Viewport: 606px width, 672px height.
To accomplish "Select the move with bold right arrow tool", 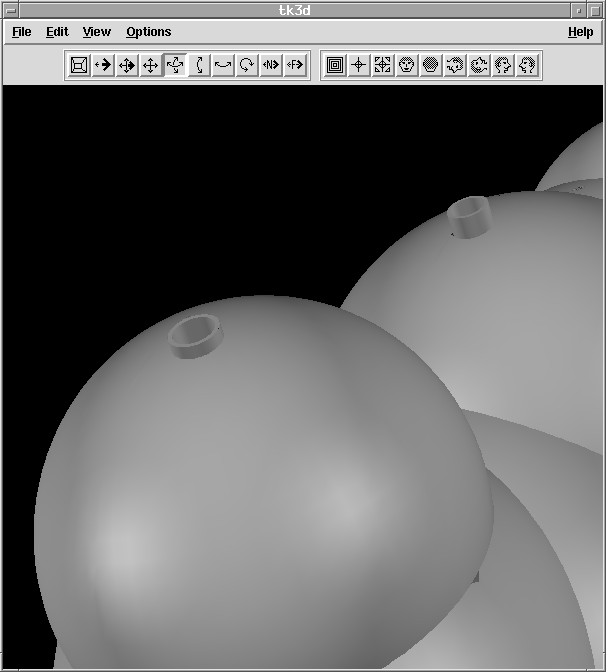I will (127, 65).
